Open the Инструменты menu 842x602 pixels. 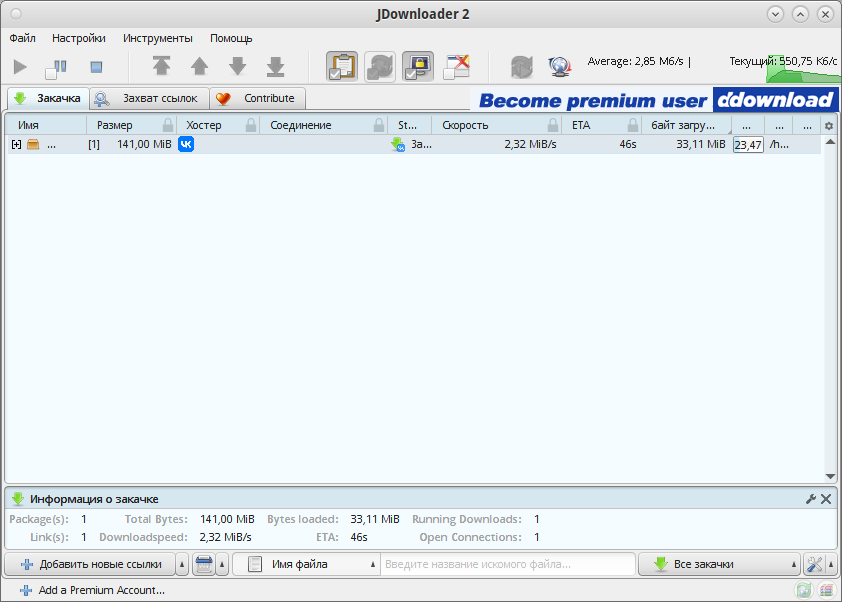[158, 38]
